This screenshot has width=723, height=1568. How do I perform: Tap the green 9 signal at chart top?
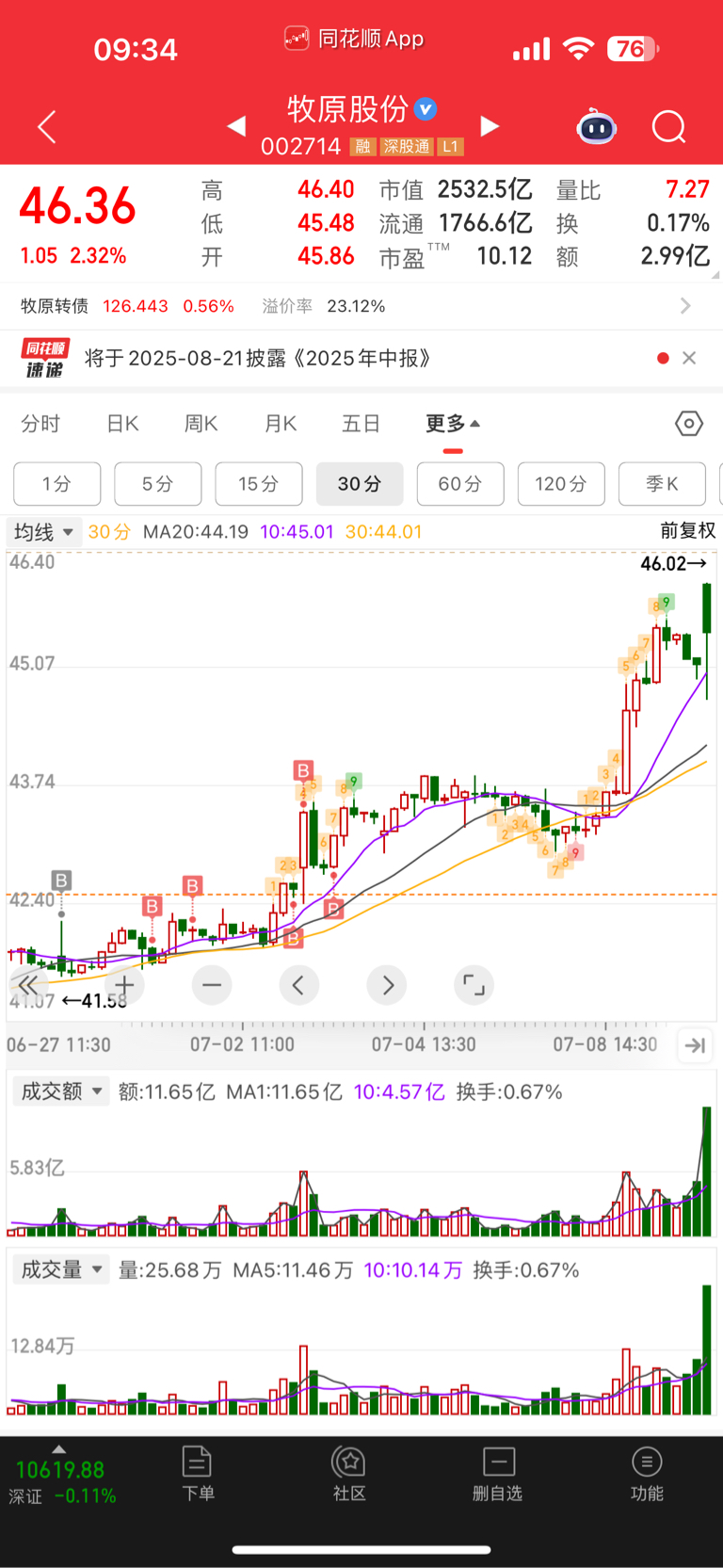pos(667,602)
